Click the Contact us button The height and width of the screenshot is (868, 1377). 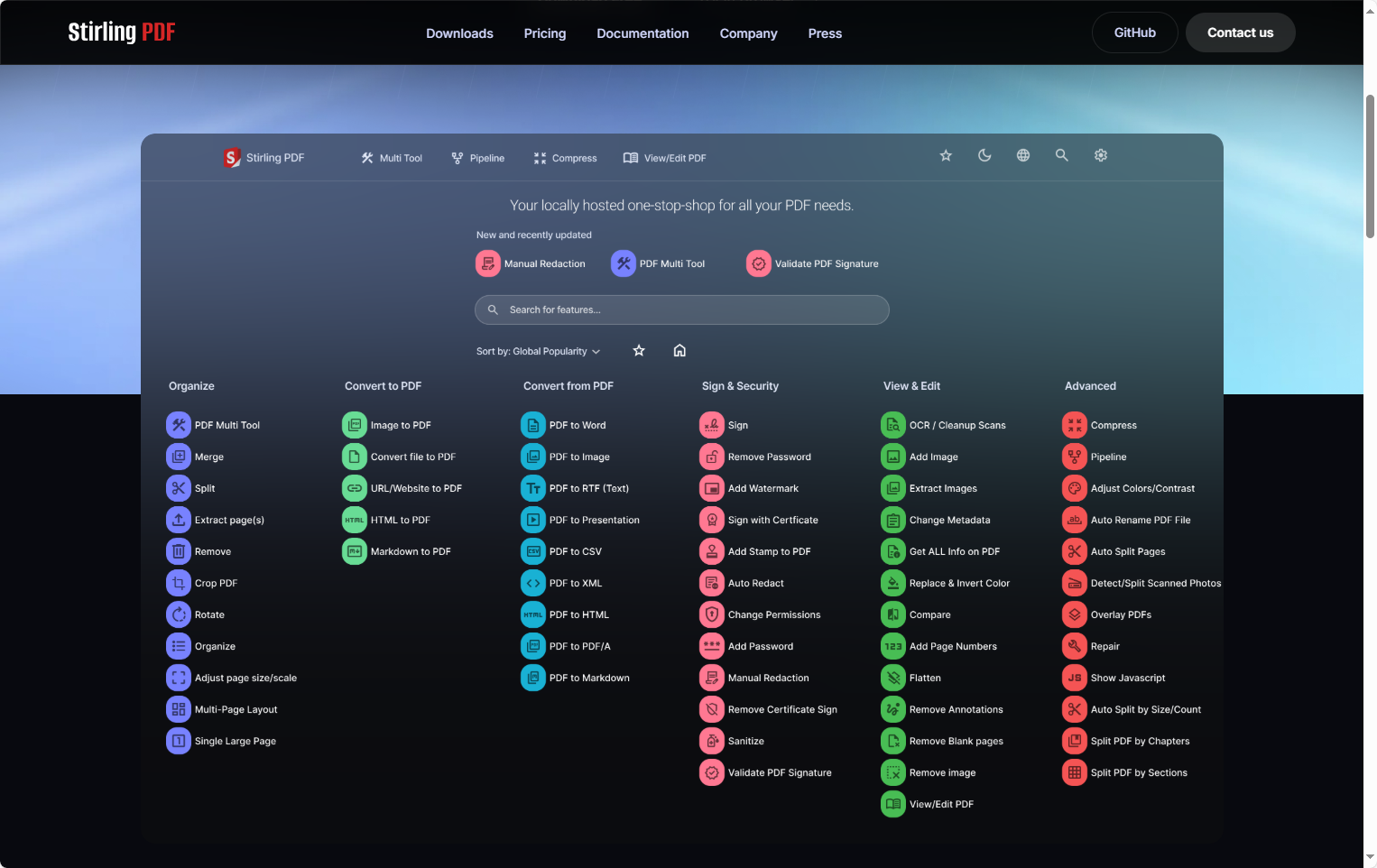tap(1240, 32)
